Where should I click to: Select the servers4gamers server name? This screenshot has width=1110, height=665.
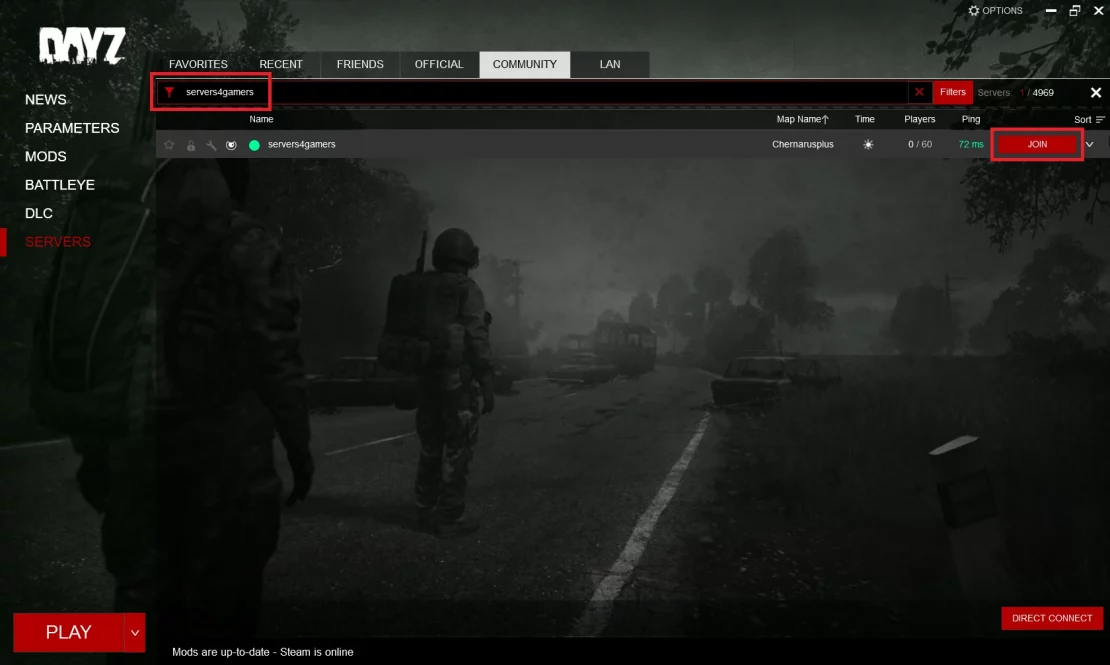click(x=302, y=144)
